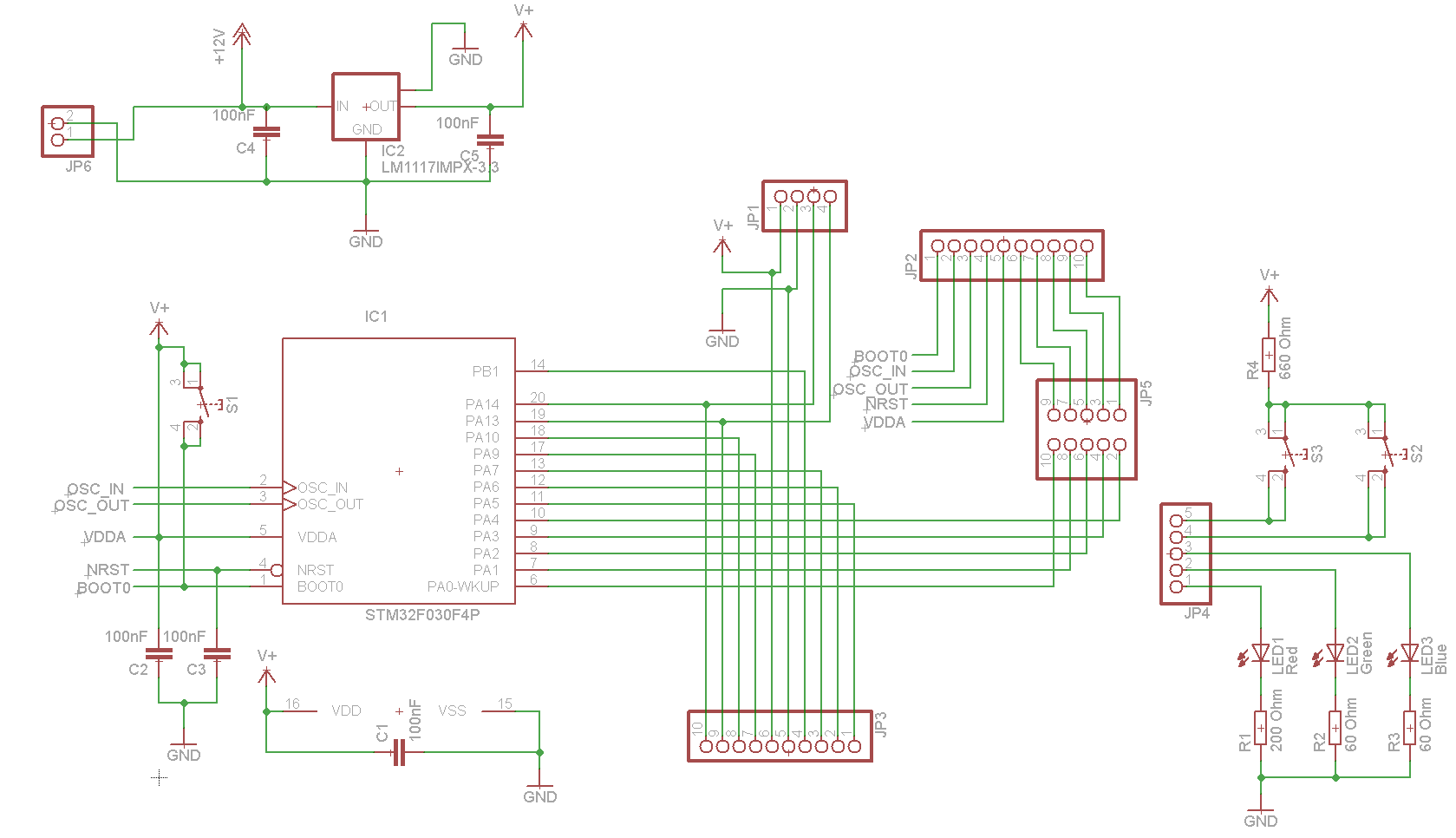
Task: Click the +12V supply arrow symbol
Action: (x=242, y=35)
